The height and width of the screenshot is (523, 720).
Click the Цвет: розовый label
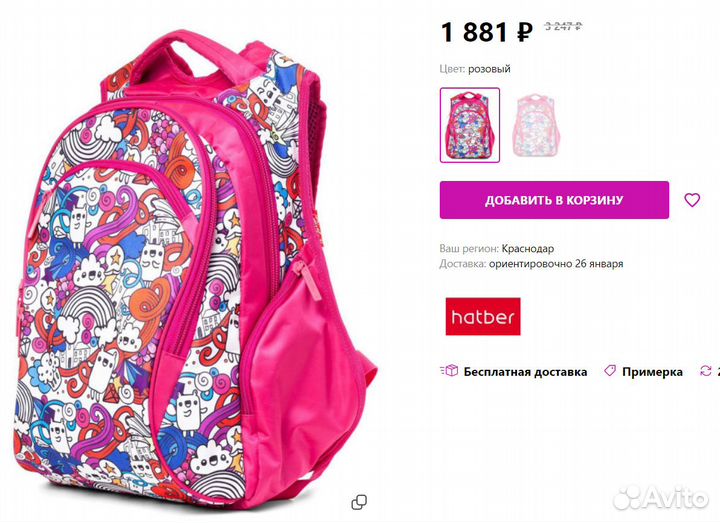click(x=475, y=69)
